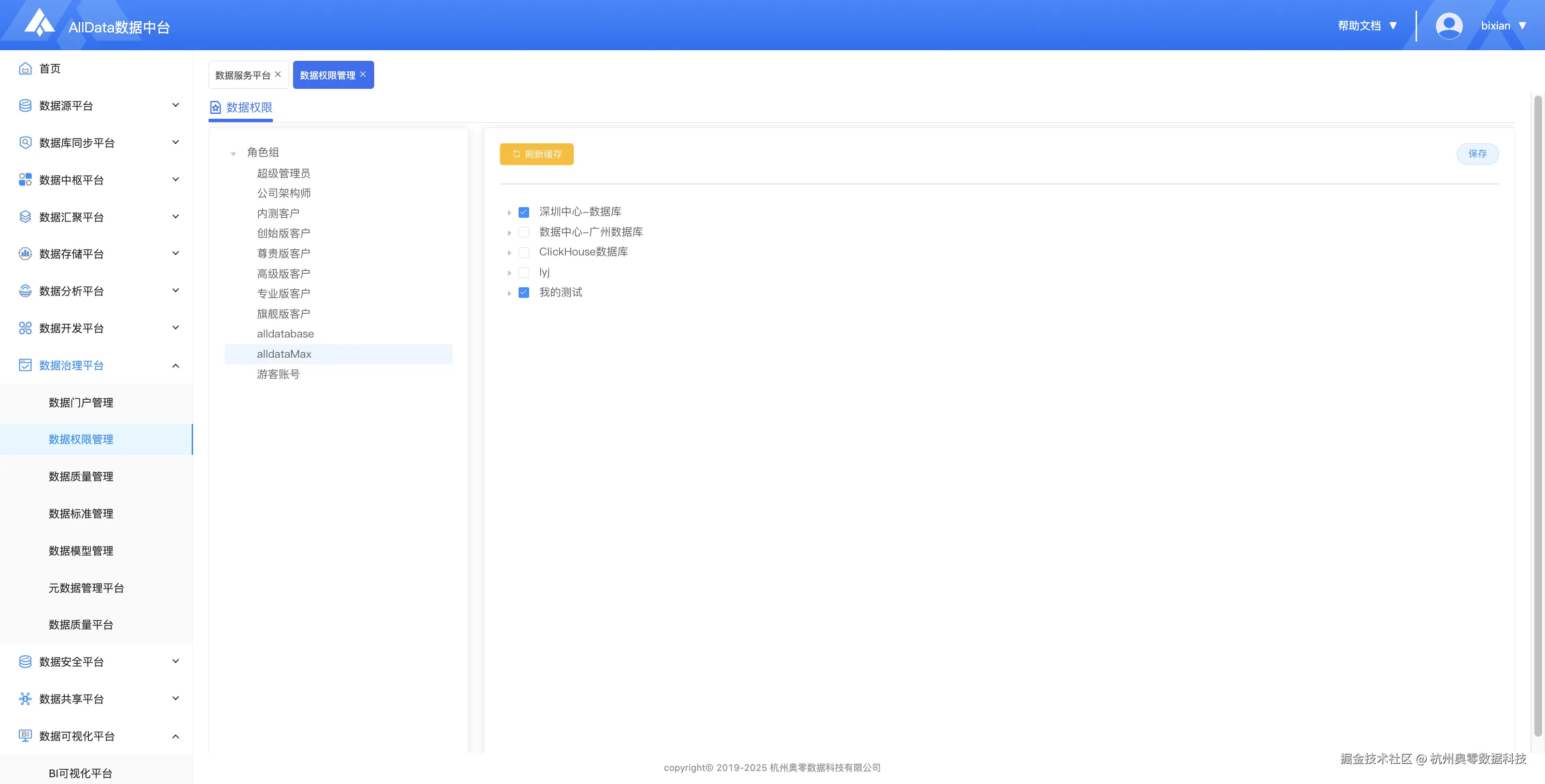
Task: Open 数据质量管理 in the sidebar
Action: click(81, 476)
